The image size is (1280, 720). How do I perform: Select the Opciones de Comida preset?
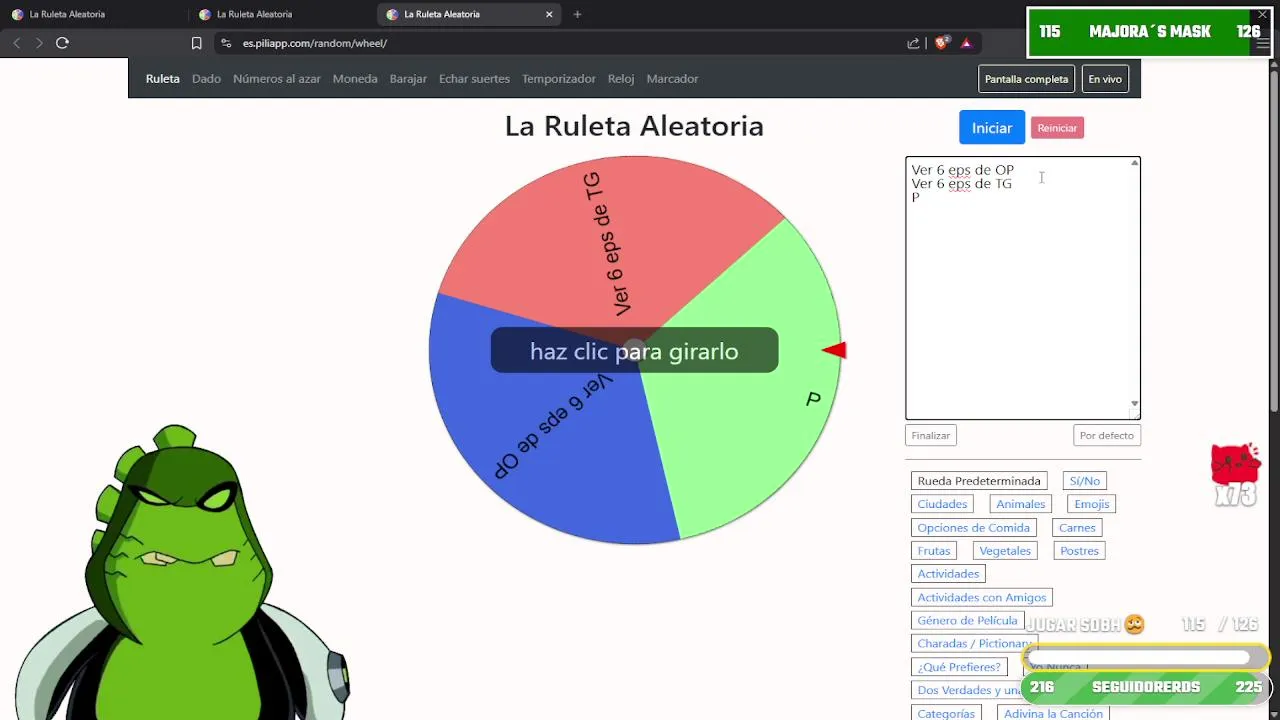[x=974, y=528]
